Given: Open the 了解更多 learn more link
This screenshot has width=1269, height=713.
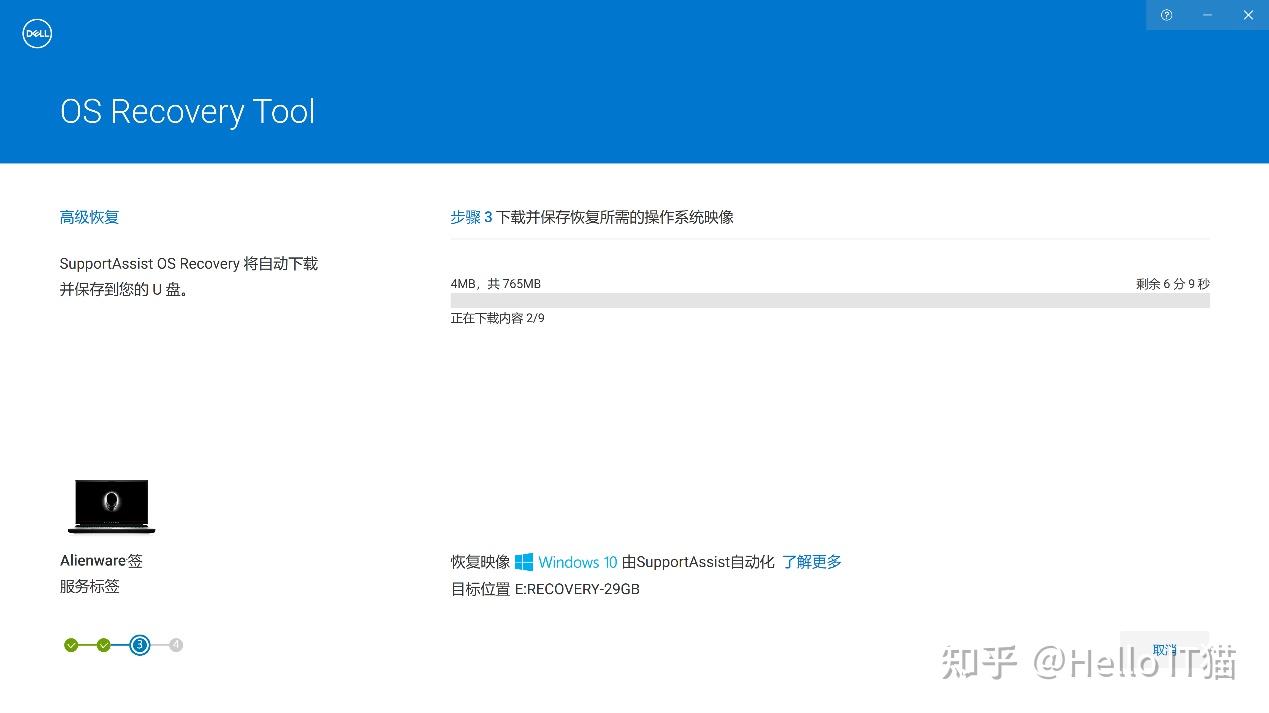Looking at the screenshot, I should point(810,561).
